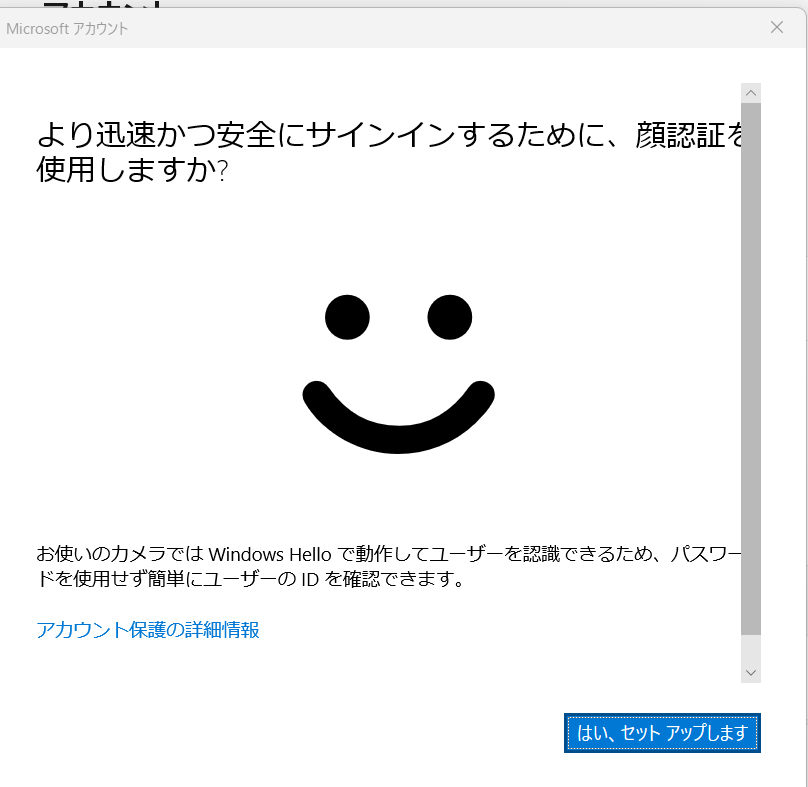Click the empty title bar area
Screen dimensions: 808x787
[450, 28]
